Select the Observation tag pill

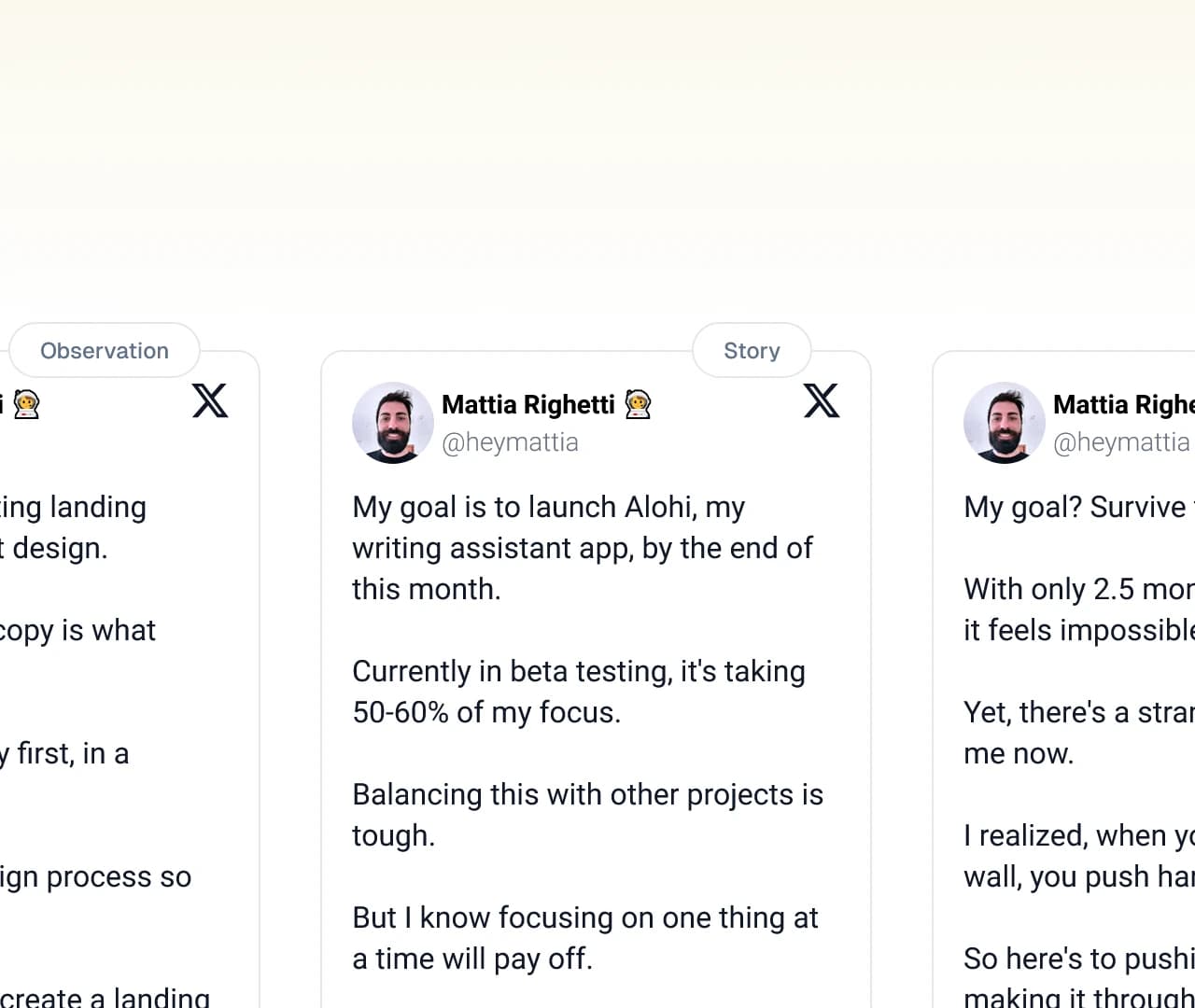pos(105,351)
